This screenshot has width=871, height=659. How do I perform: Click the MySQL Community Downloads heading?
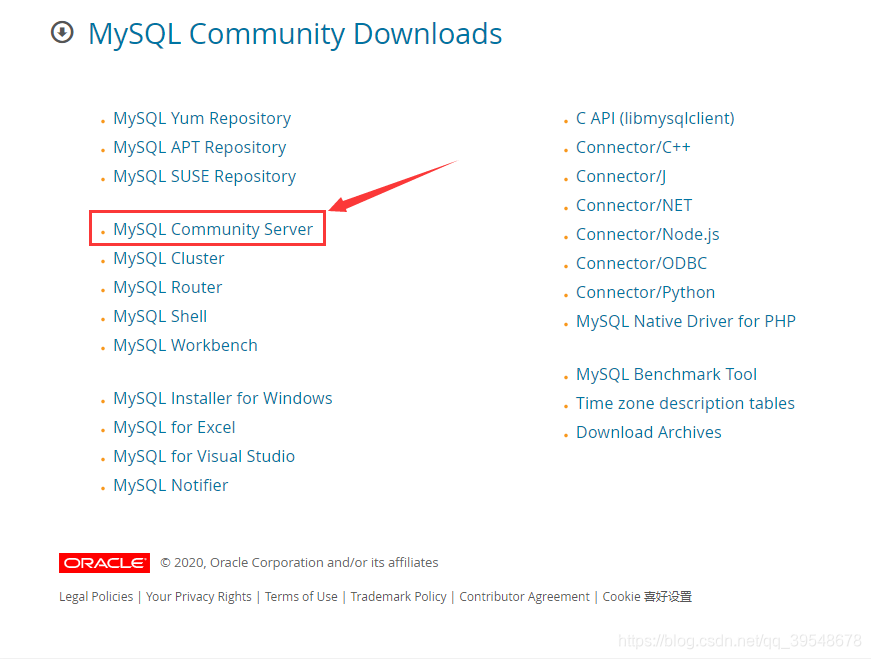click(295, 34)
